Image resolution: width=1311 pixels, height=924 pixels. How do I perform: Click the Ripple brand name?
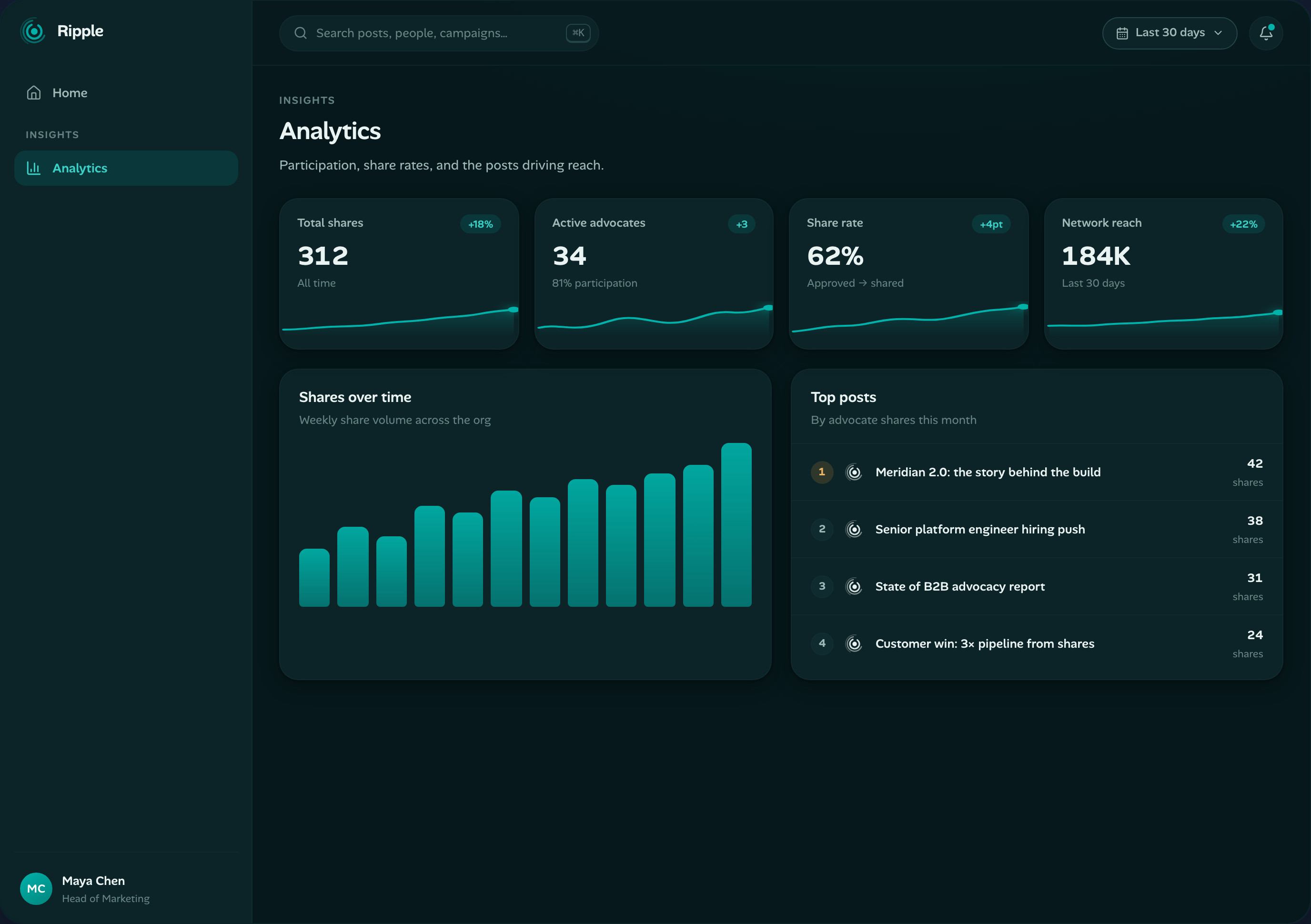(x=81, y=31)
